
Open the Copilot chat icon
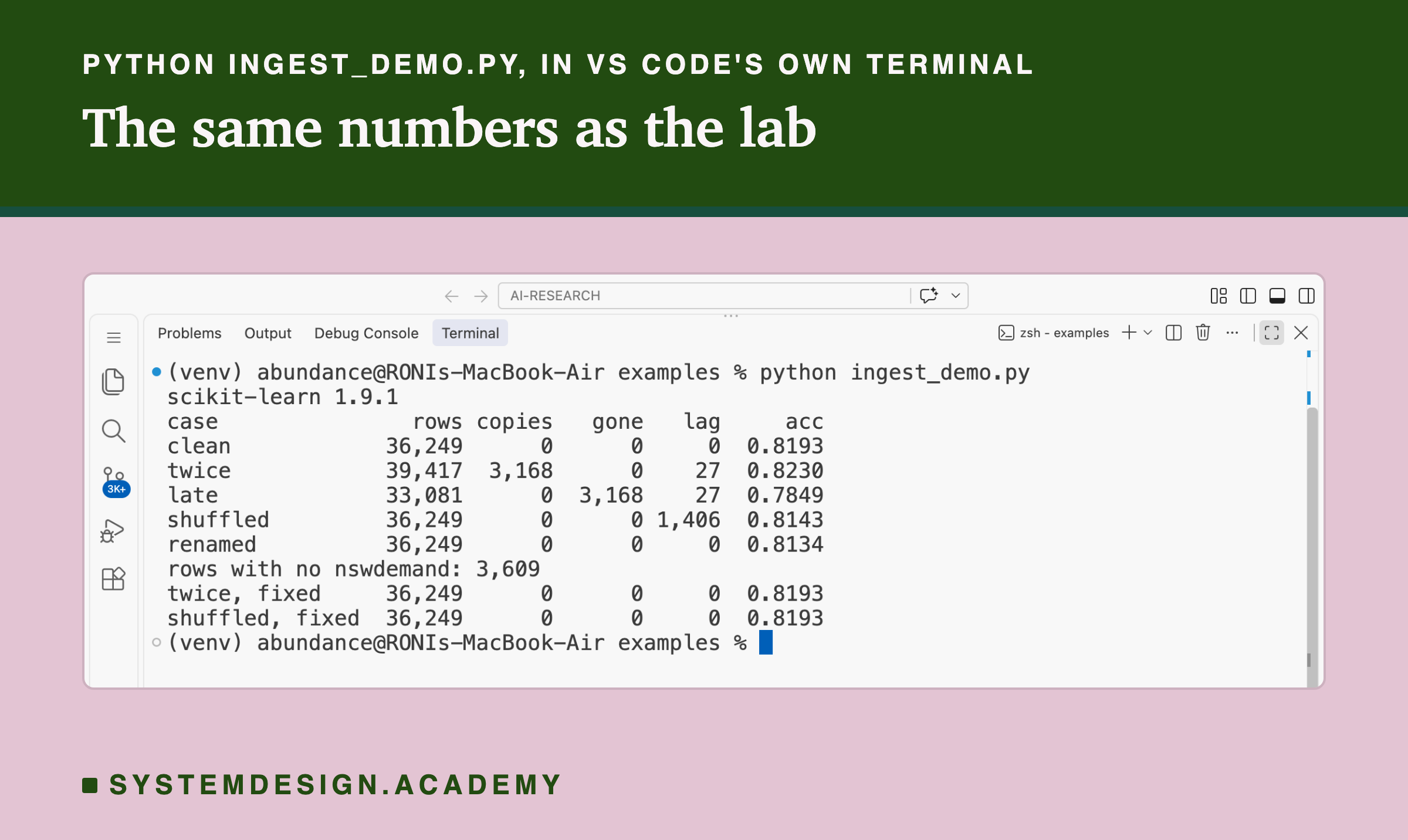929,295
